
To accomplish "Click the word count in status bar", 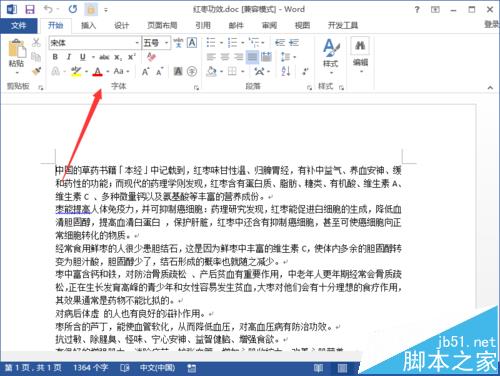I will click(x=90, y=368).
